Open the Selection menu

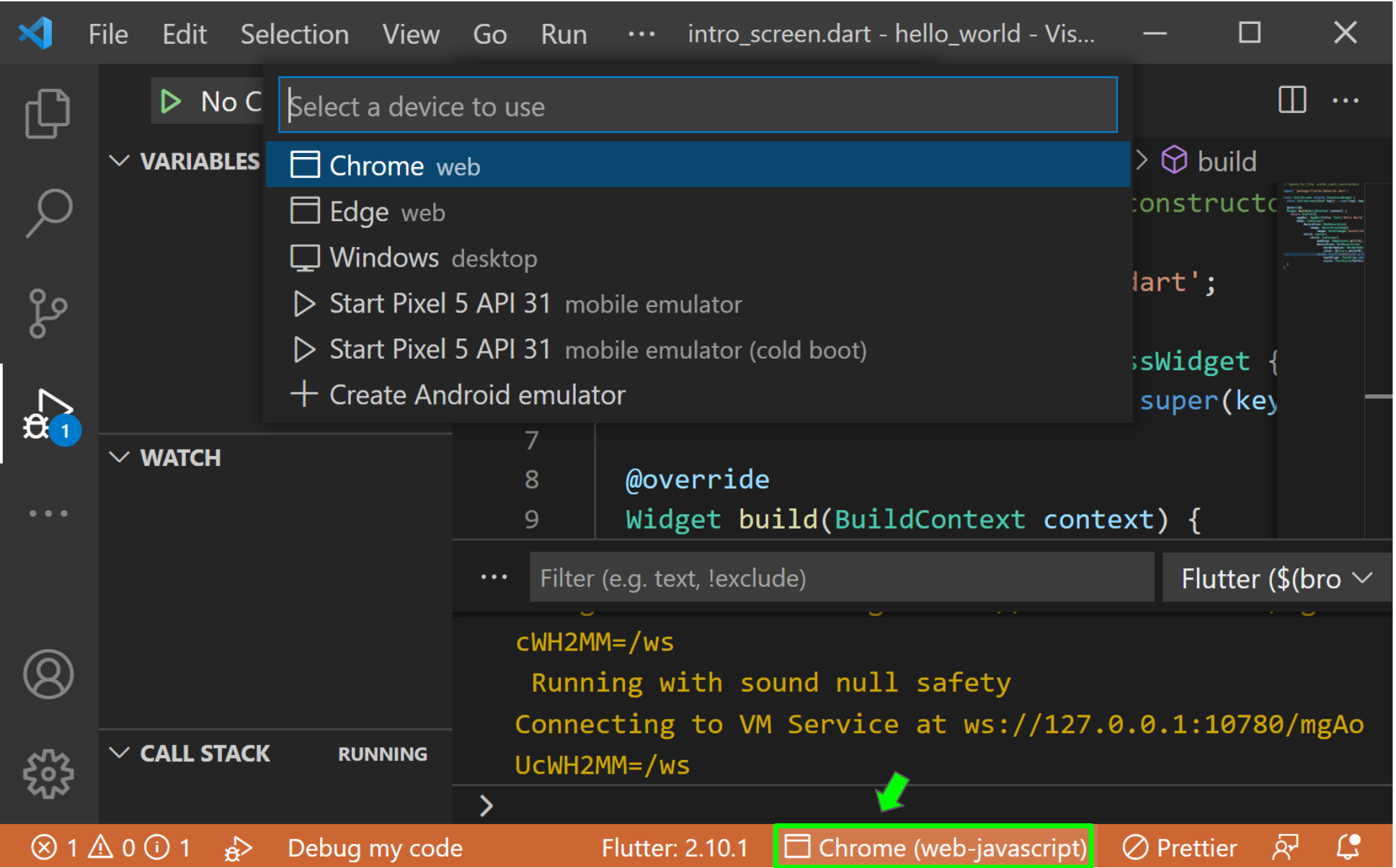[294, 34]
